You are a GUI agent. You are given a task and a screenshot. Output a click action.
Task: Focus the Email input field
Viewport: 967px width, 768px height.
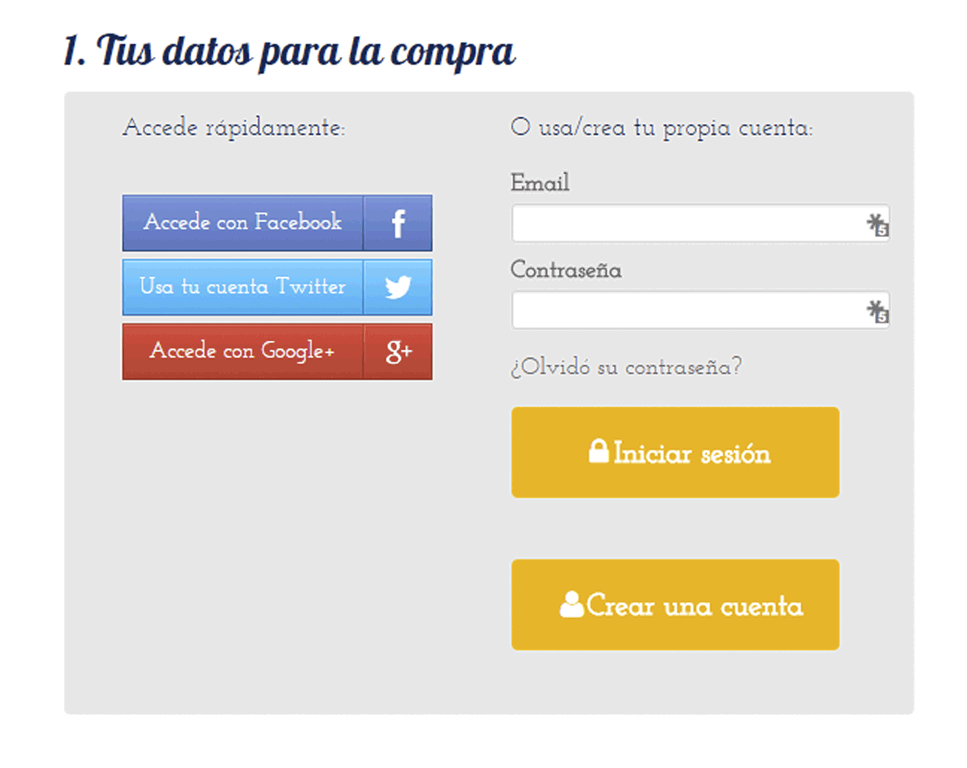click(700, 223)
